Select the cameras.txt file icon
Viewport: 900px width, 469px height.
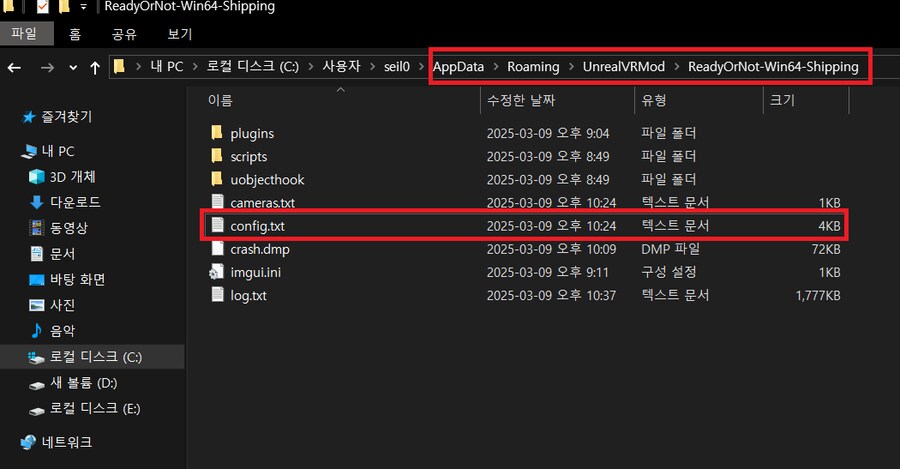(x=217, y=201)
